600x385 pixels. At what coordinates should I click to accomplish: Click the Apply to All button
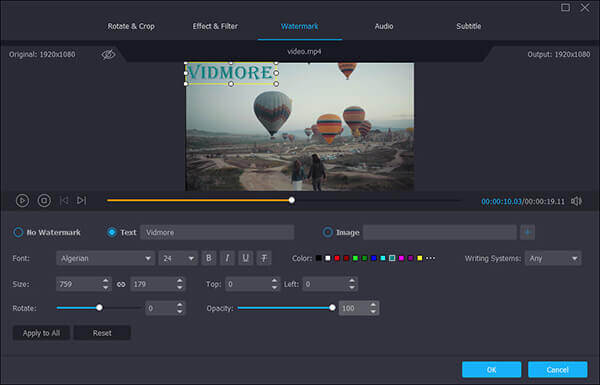41,333
